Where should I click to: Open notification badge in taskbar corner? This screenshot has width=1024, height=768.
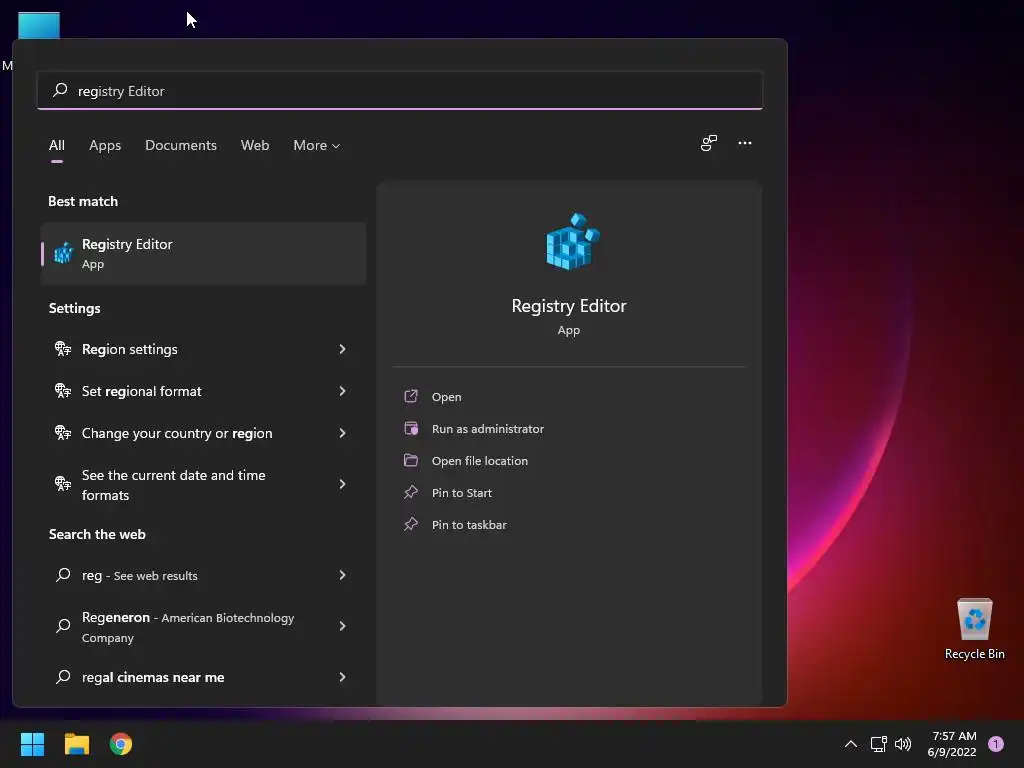click(996, 744)
